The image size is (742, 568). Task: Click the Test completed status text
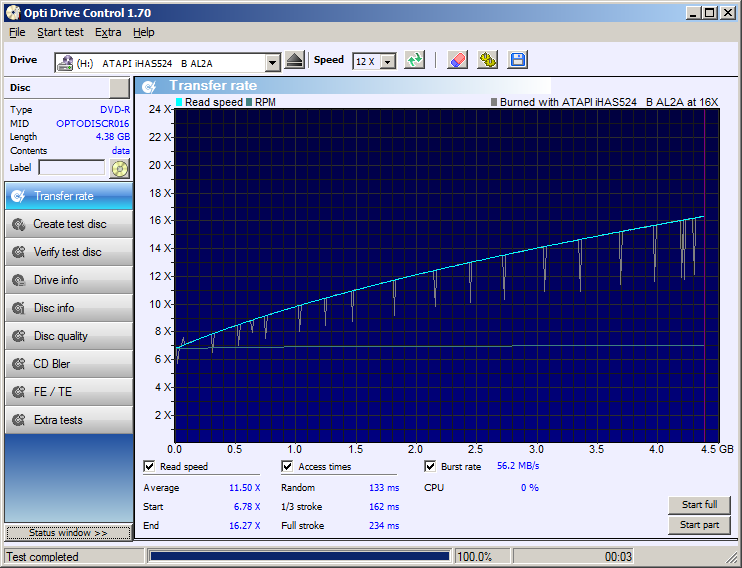coord(42,557)
